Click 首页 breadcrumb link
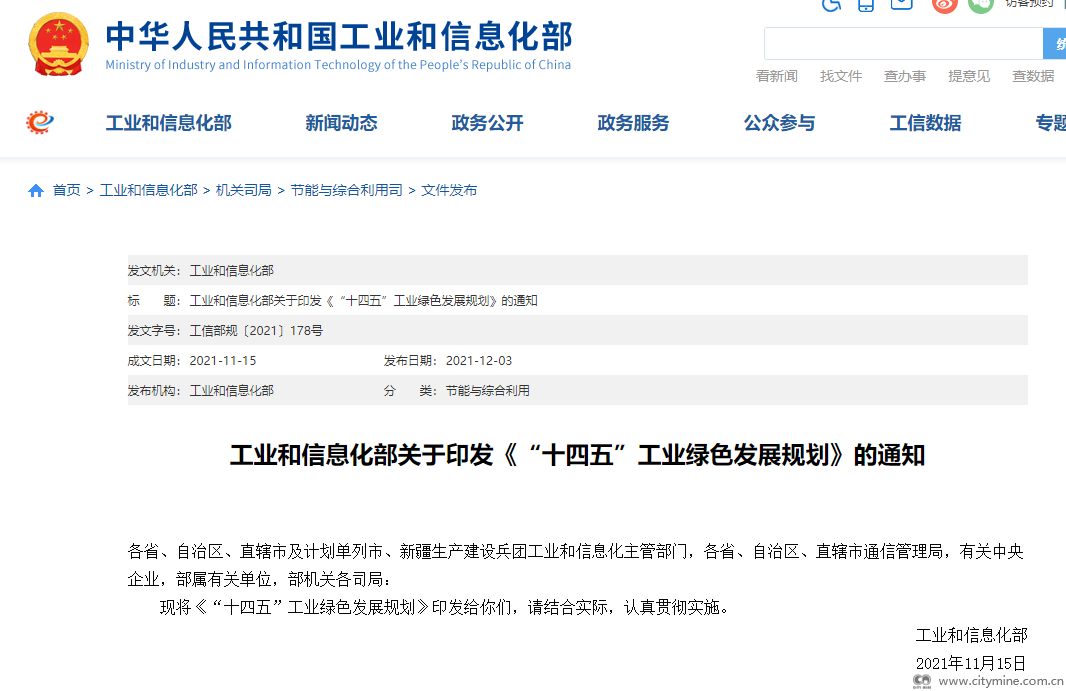1066x691 pixels. pos(66,190)
